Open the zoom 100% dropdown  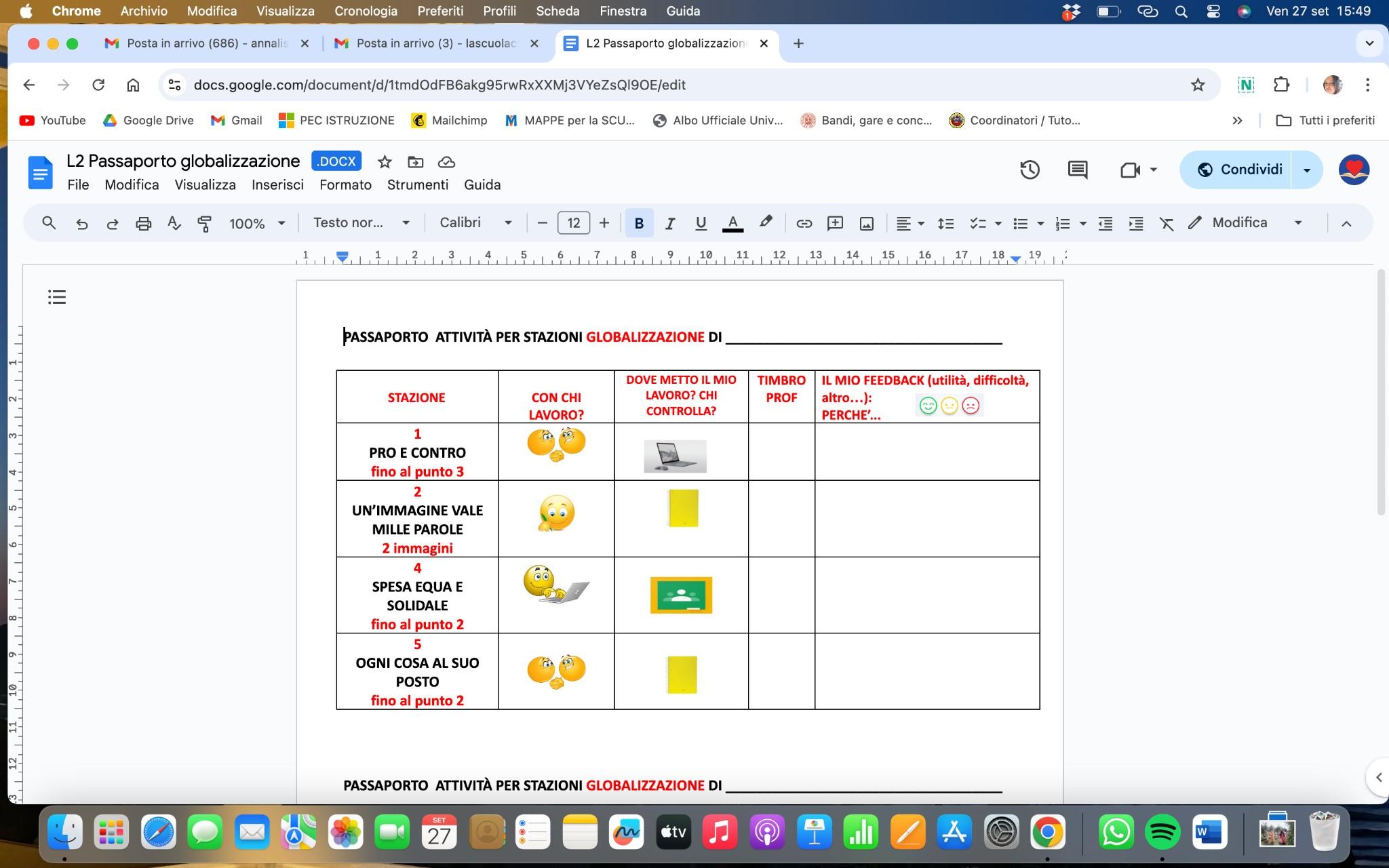click(256, 223)
